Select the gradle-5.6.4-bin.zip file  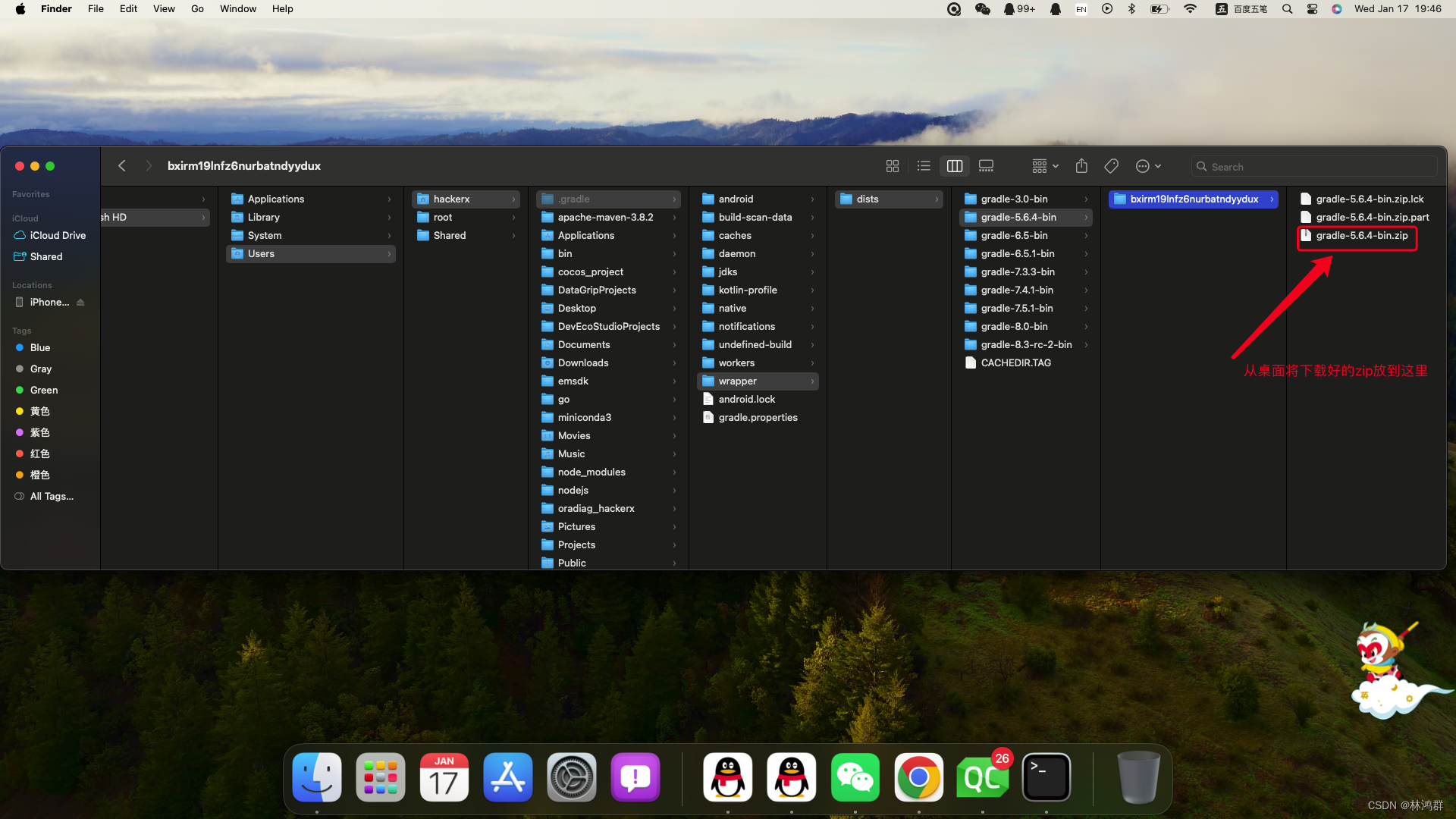click(x=1361, y=236)
